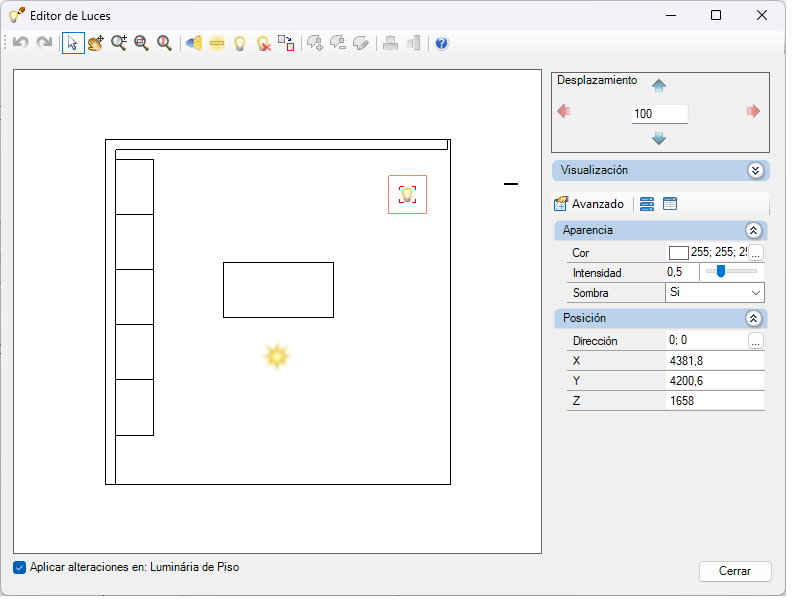
Task: Insert a linear light with the yellow bar icon
Action: (x=217, y=43)
